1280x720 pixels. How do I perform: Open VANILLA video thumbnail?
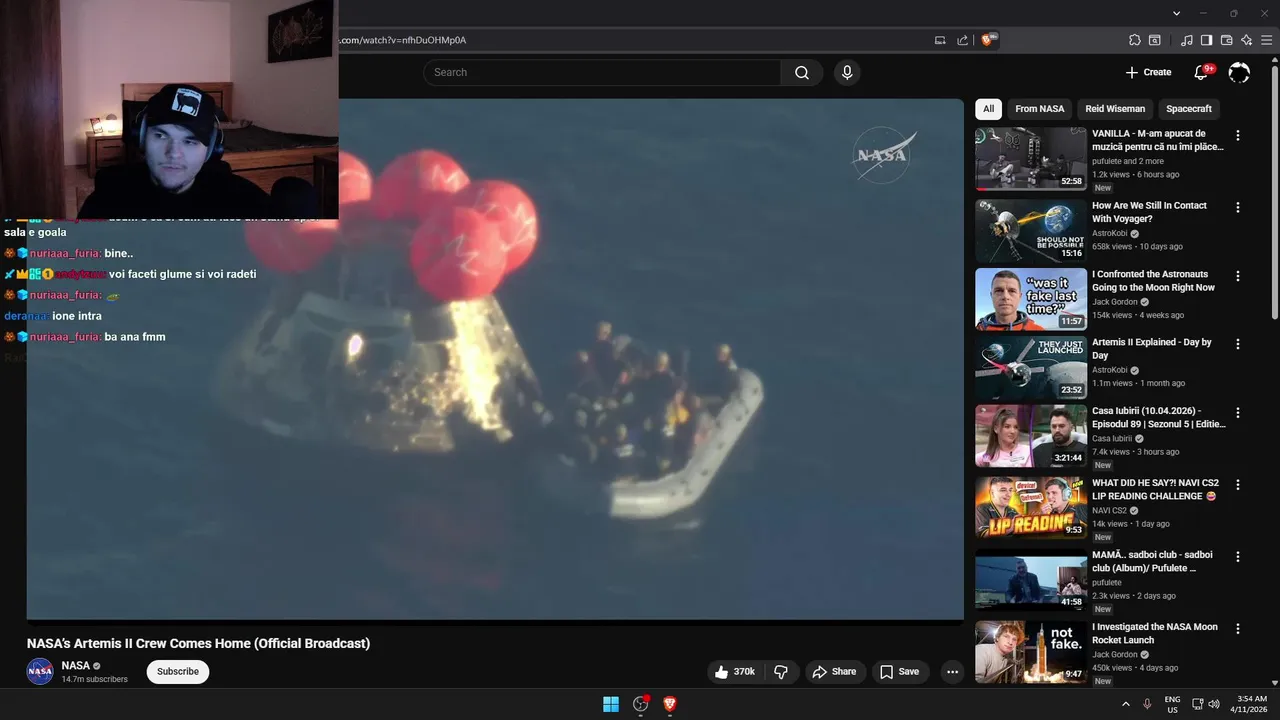point(1030,158)
